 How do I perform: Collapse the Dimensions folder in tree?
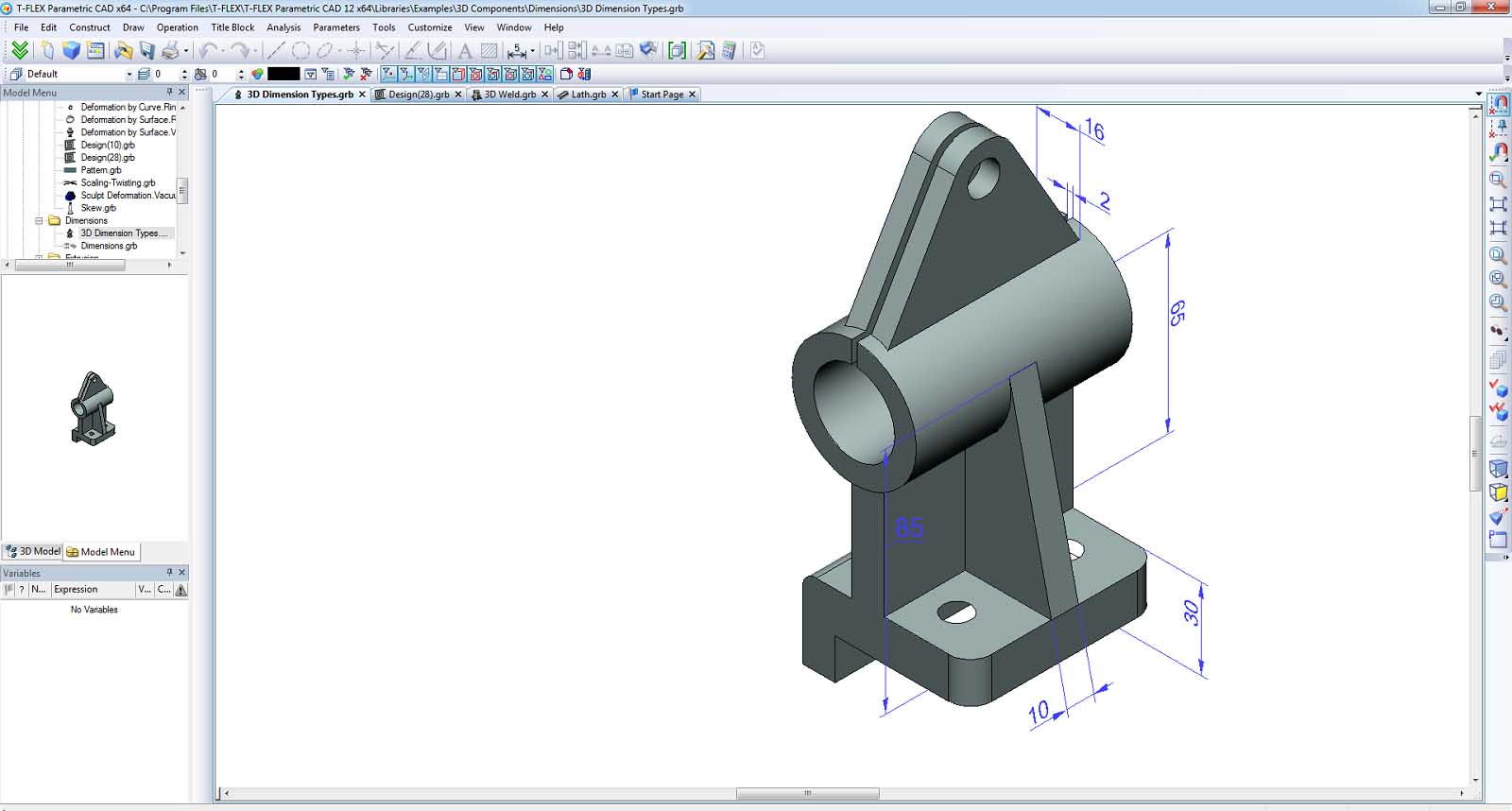click(40, 221)
